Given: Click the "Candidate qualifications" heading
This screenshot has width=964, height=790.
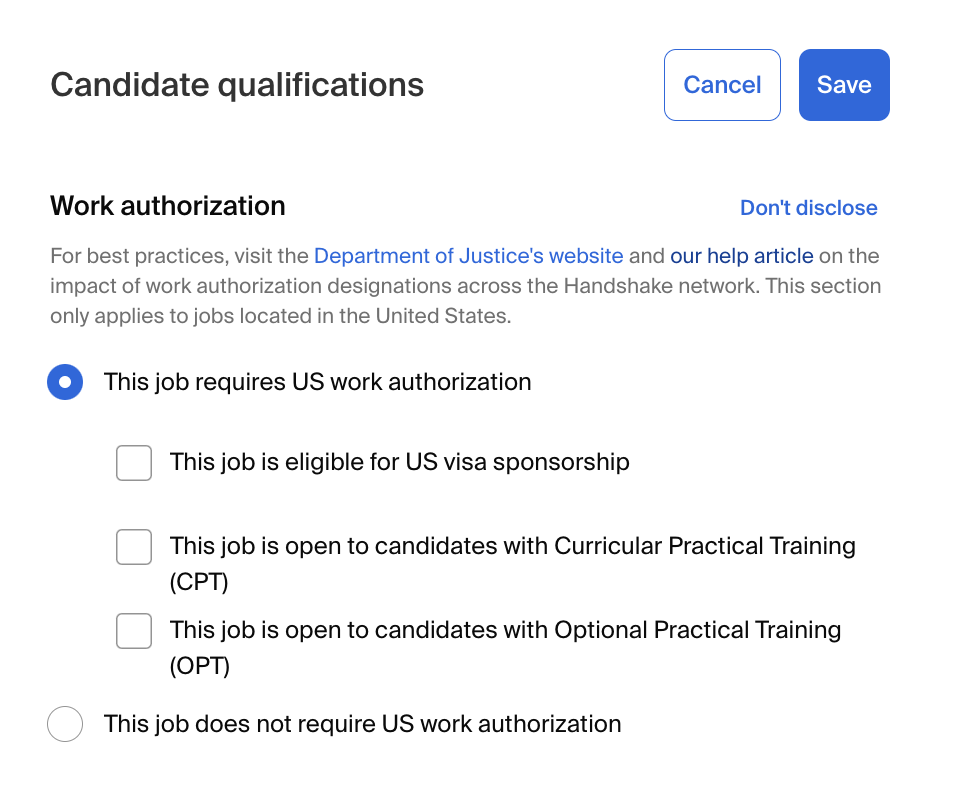Looking at the screenshot, I should pyautogui.click(x=237, y=85).
